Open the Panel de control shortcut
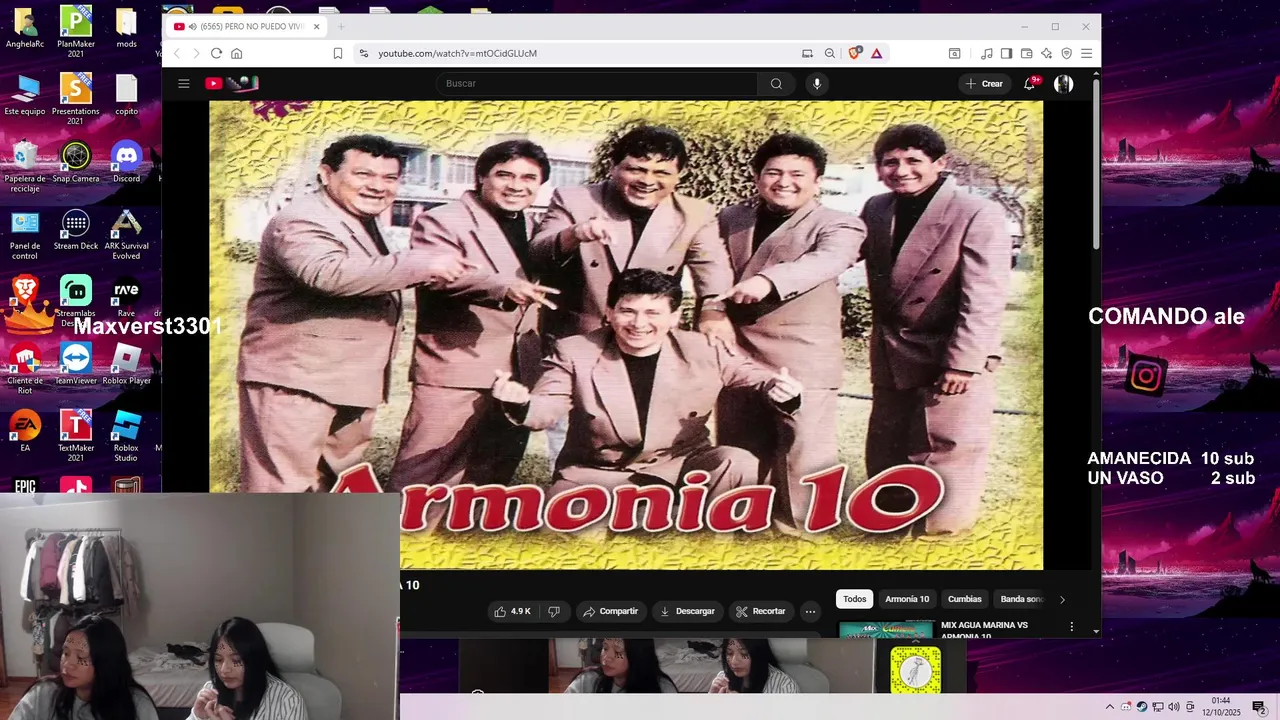1280x720 pixels. [25, 234]
